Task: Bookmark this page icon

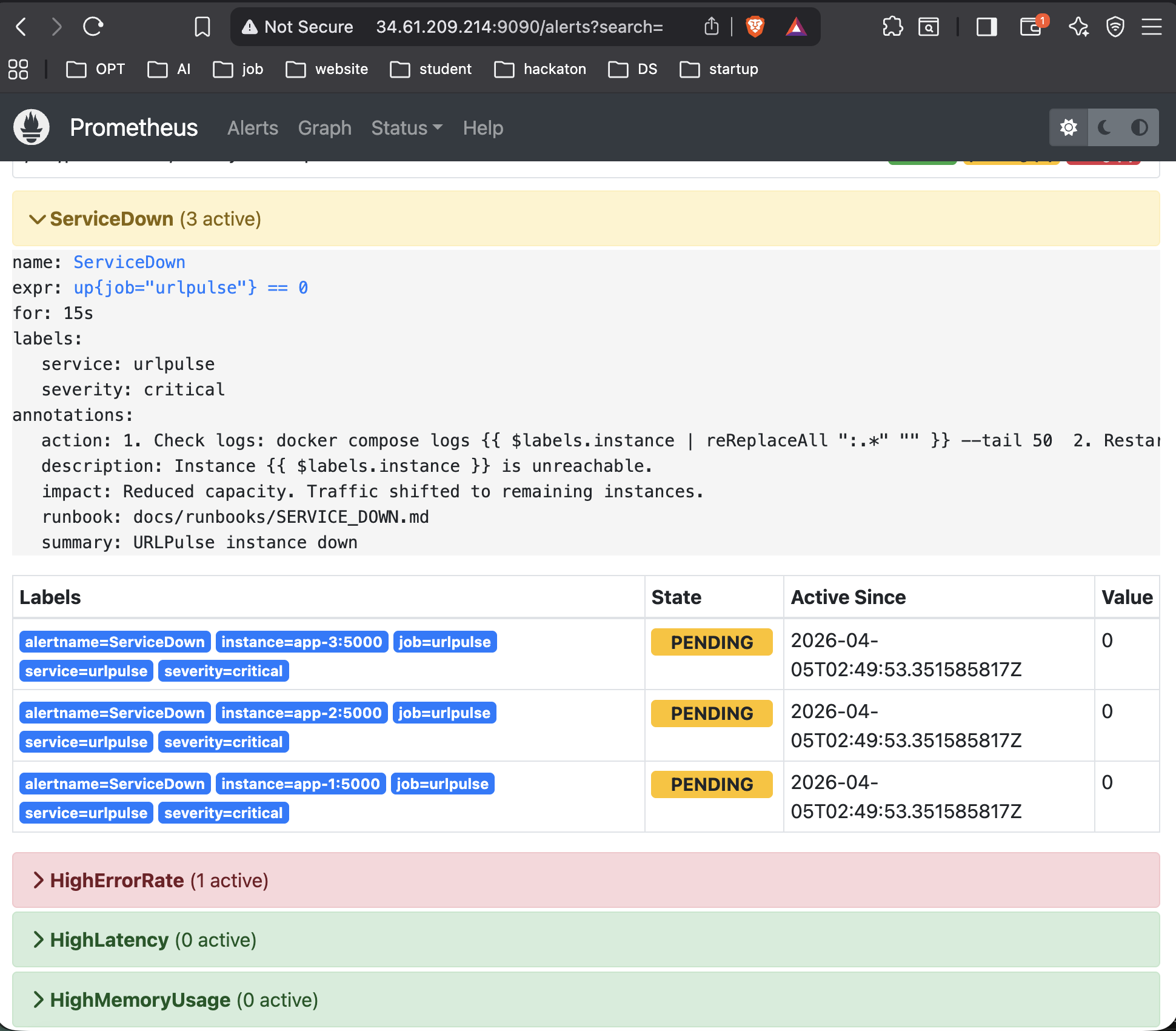Action: pyautogui.click(x=202, y=27)
